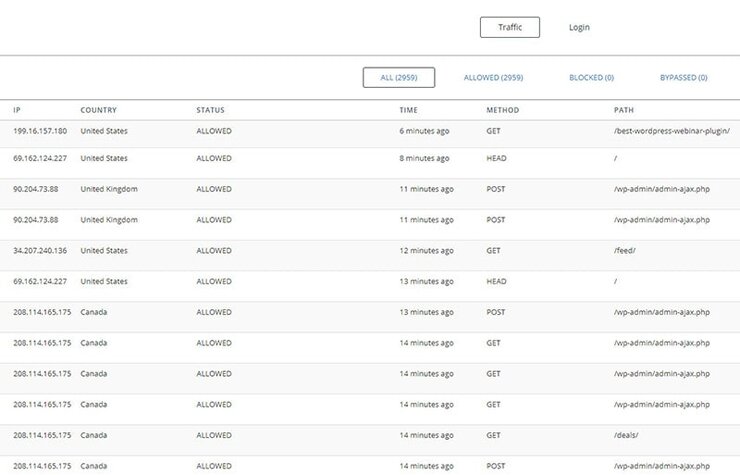Viewport: 740px width, 475px height.
Task: Click the /deals/ path entry
Action: click(626, 435)
